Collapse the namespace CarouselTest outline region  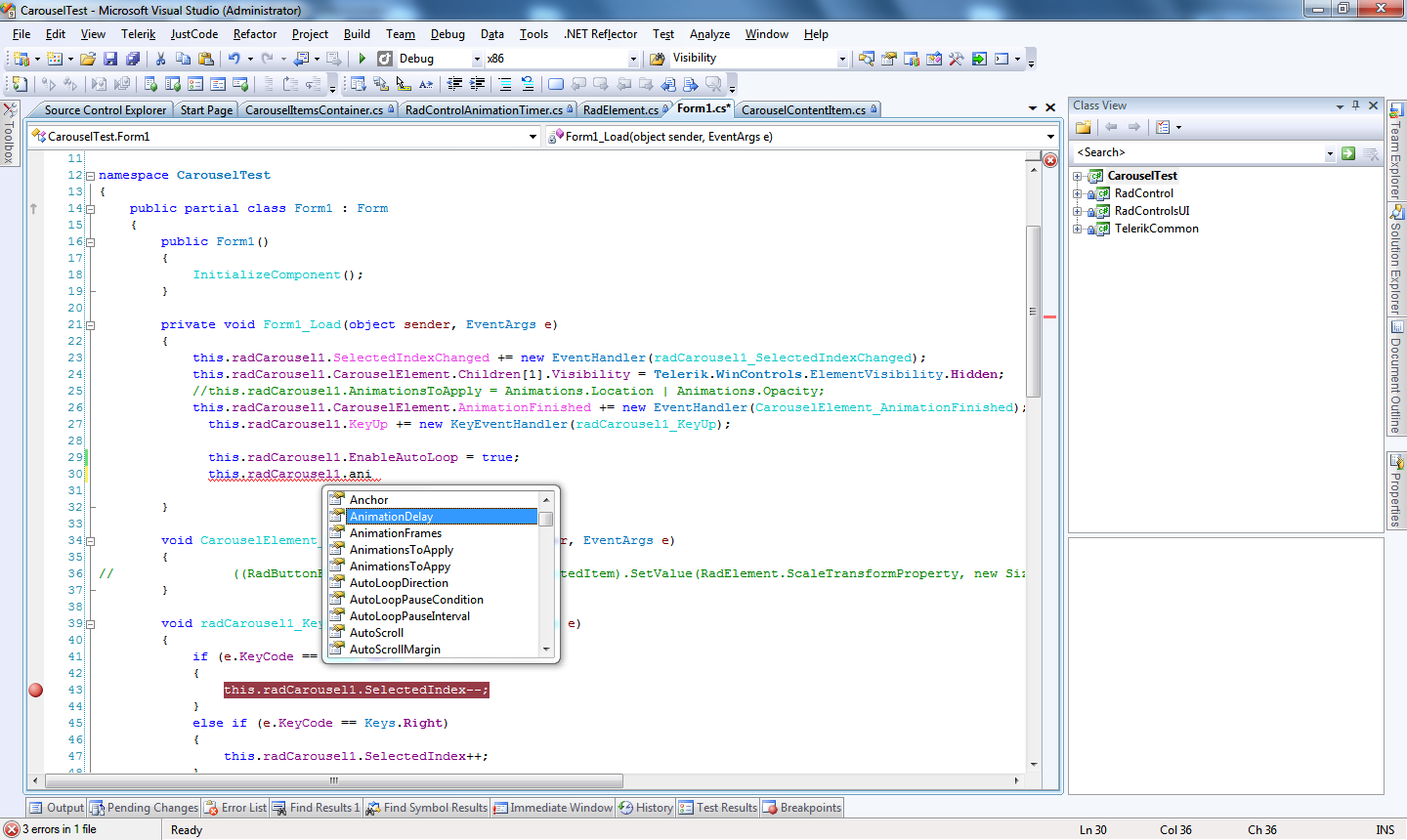pyautogui.click(x=90, y=176)
